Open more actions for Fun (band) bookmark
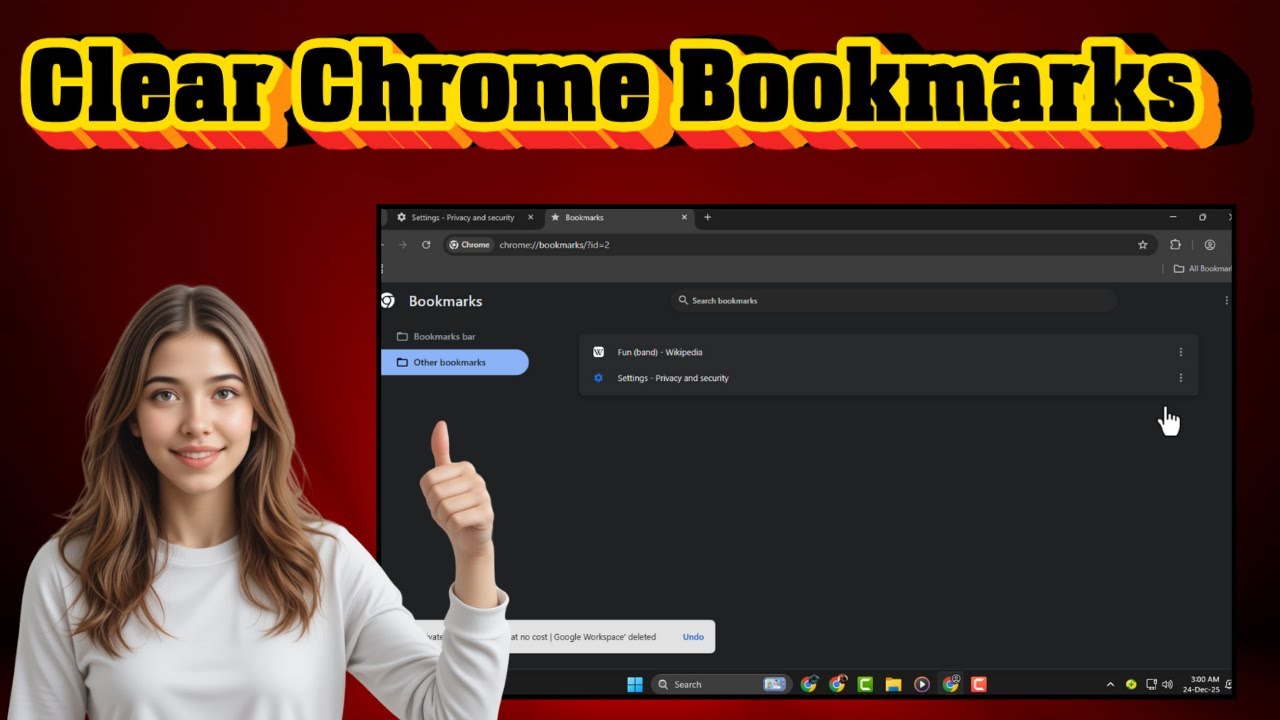1280x720 pixels. click(1180, 352)
